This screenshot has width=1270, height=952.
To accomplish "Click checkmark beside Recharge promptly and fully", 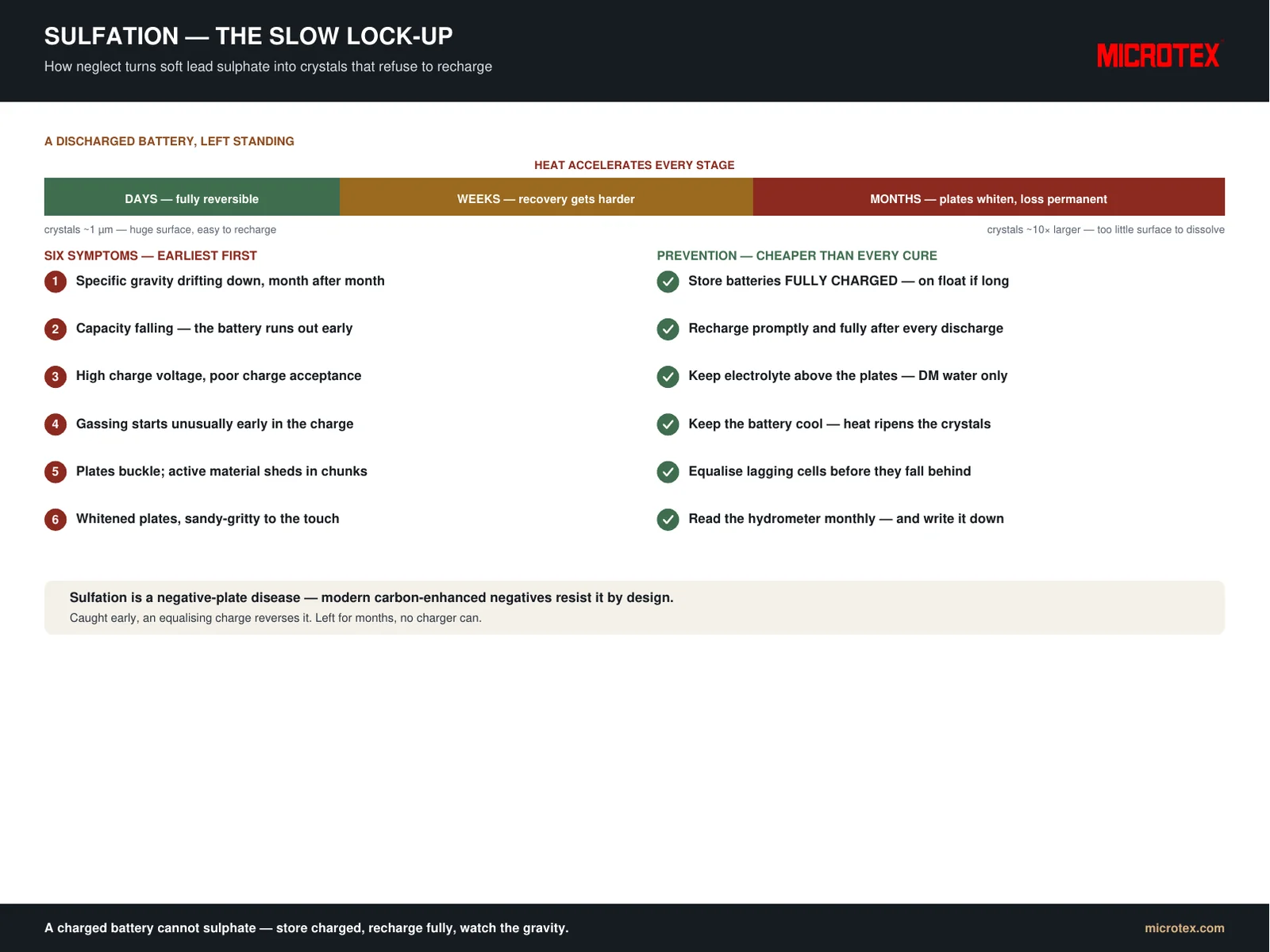I will (x=668, y=329).
